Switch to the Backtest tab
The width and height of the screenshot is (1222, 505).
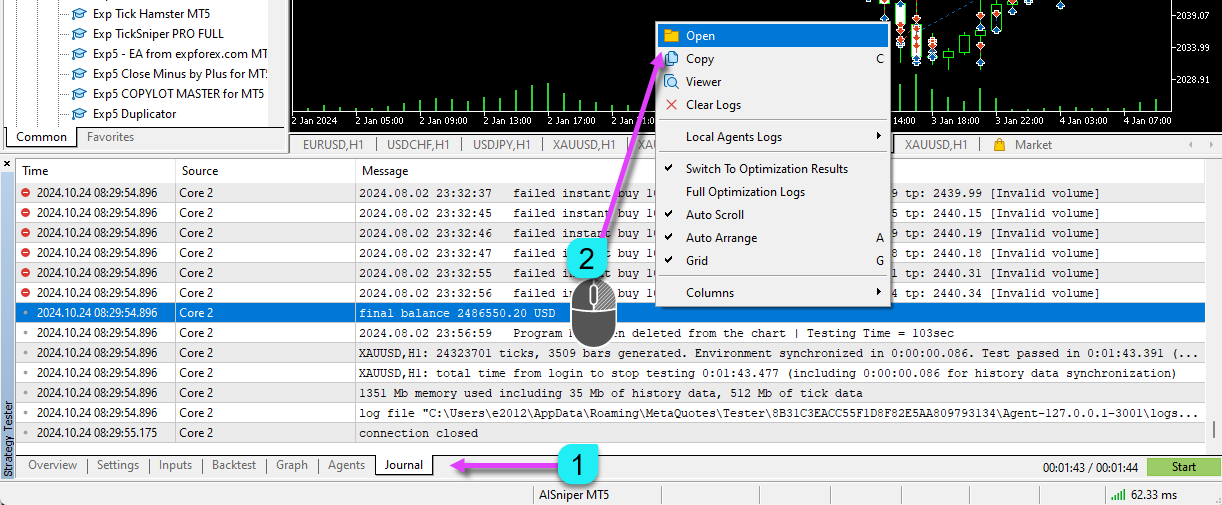(234, 465)
